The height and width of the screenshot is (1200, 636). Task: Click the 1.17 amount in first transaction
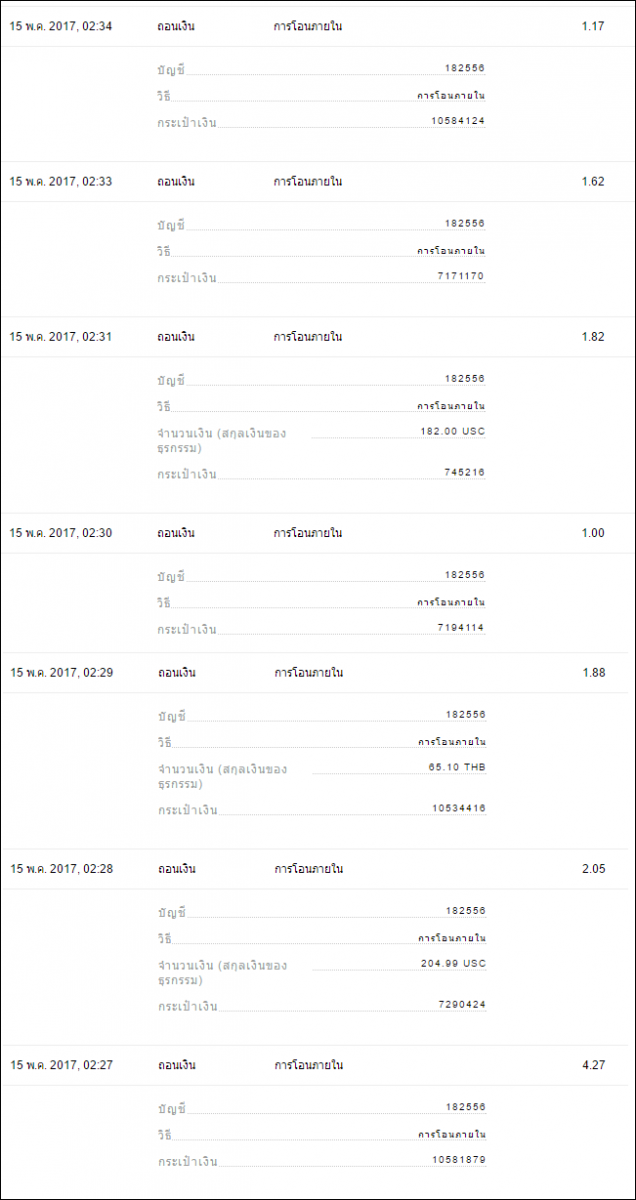click(x=593, y=26)
